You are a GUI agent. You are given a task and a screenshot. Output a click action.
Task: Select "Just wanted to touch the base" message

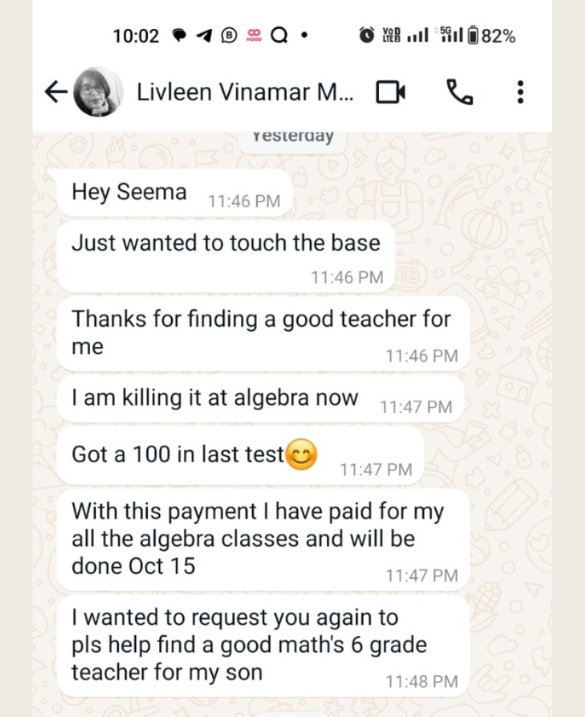click(x=226, y=257)
